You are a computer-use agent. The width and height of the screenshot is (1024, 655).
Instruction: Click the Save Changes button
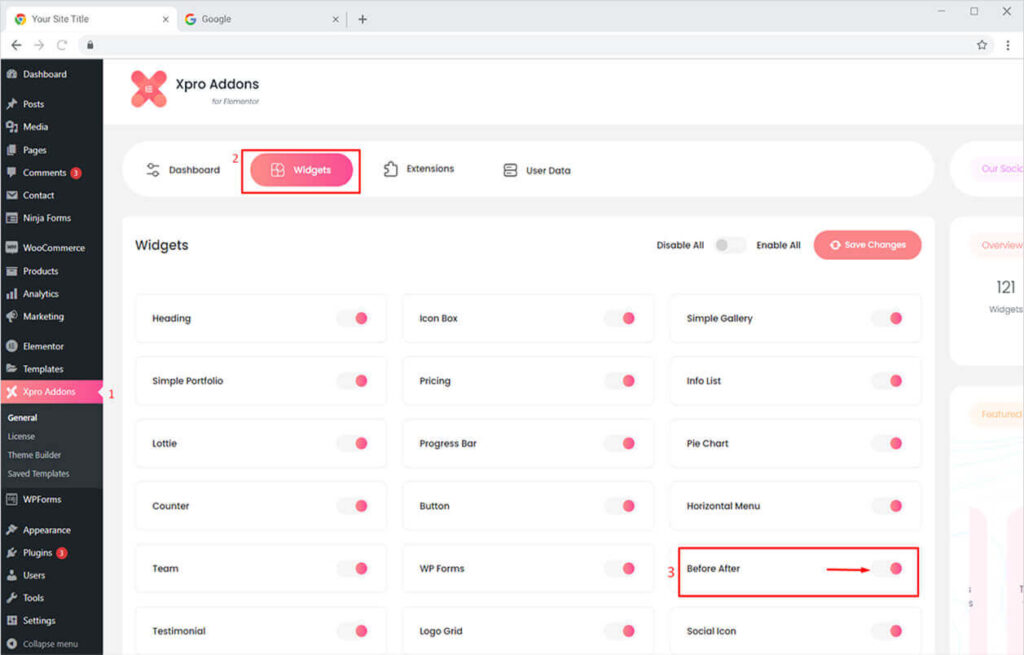pos(867,245)
